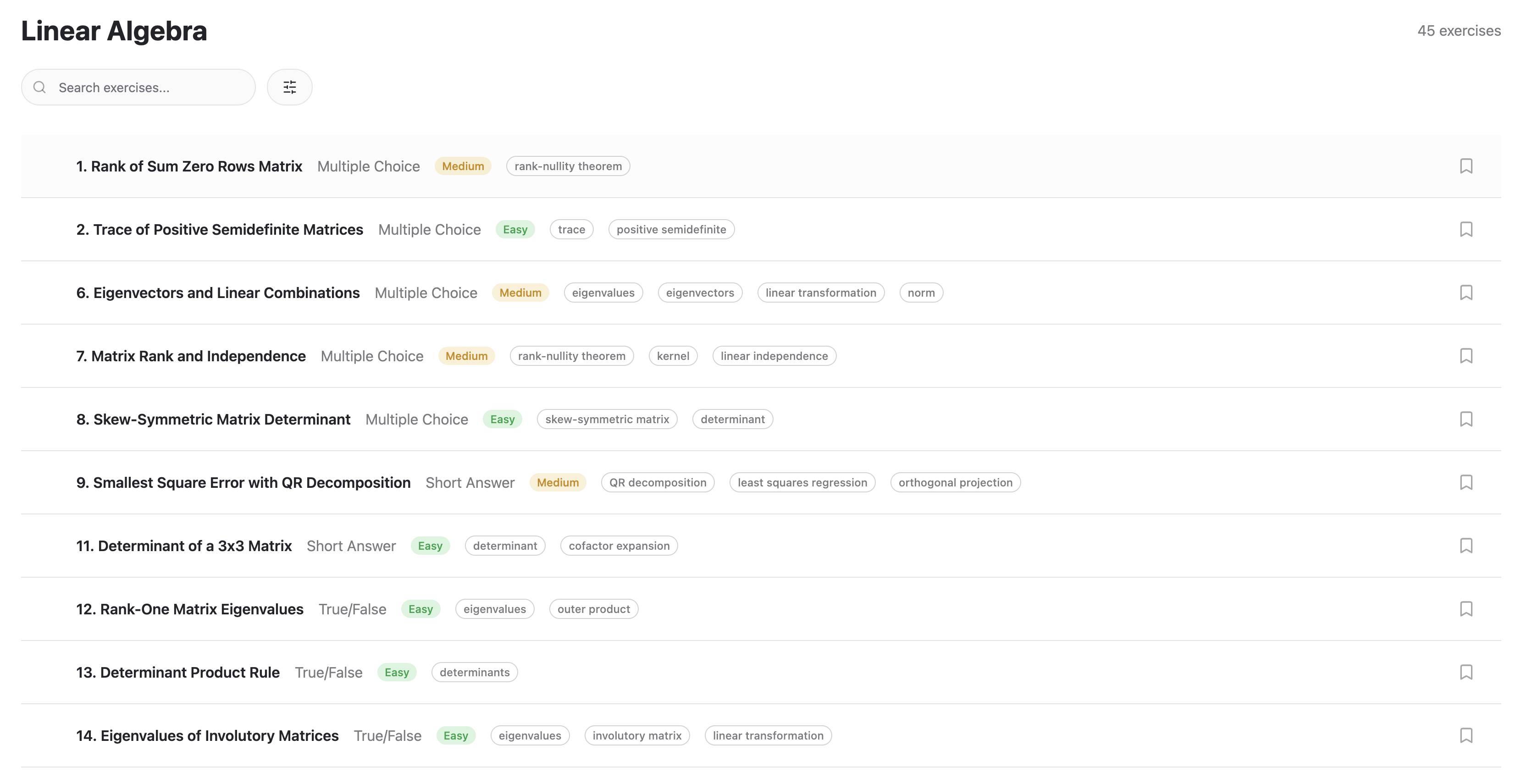The width and height of the screenshot is (1526, 784).
Task: Bookmark Smallest Square Error with QR Decomposition
Action: click(1466, 483)
